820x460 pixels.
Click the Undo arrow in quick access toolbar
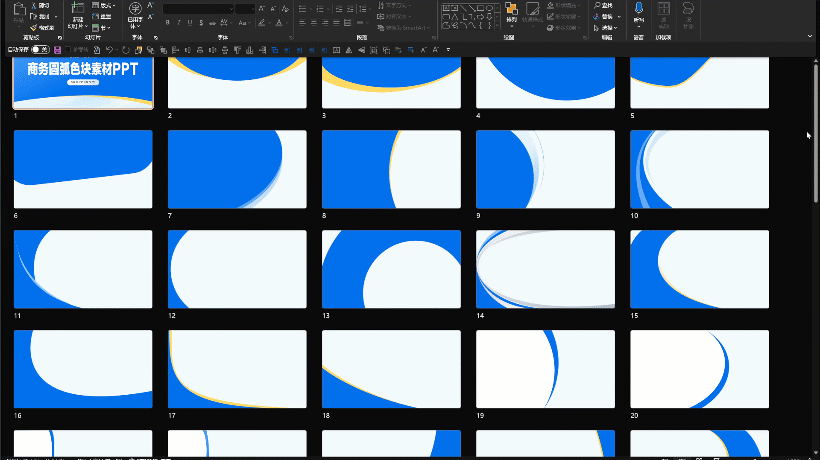[109, 50]
